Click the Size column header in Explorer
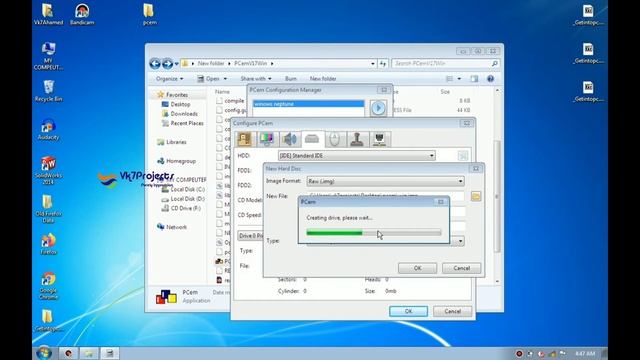 point(445,92)
